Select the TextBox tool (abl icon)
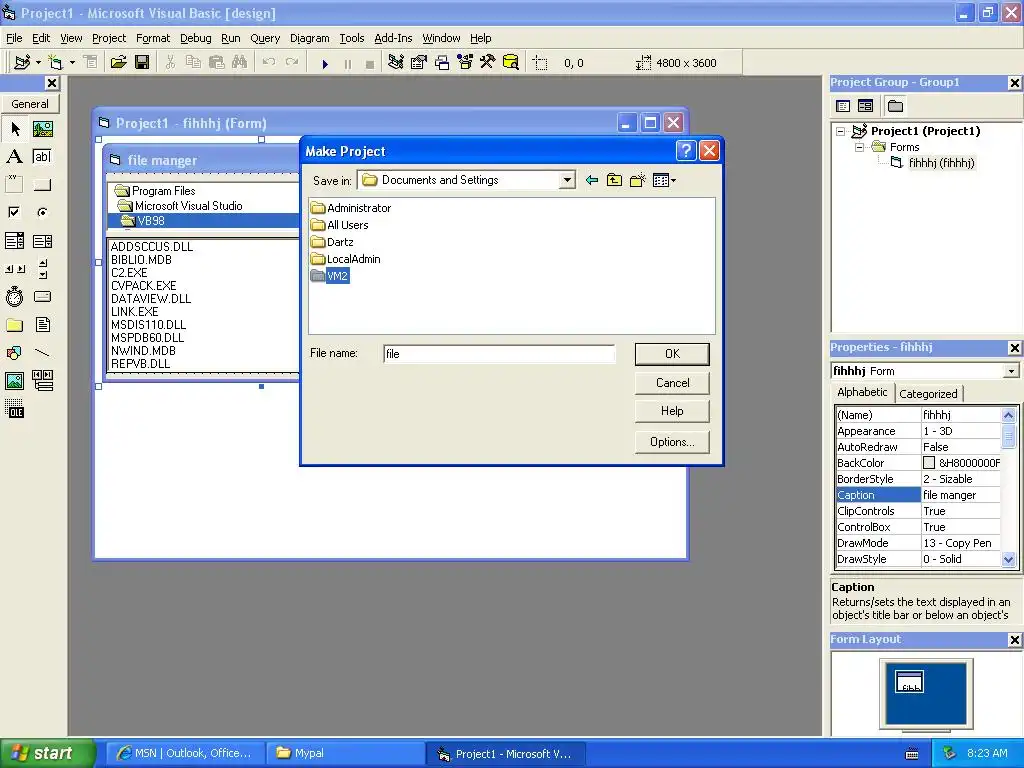 (x=42, y=156)
